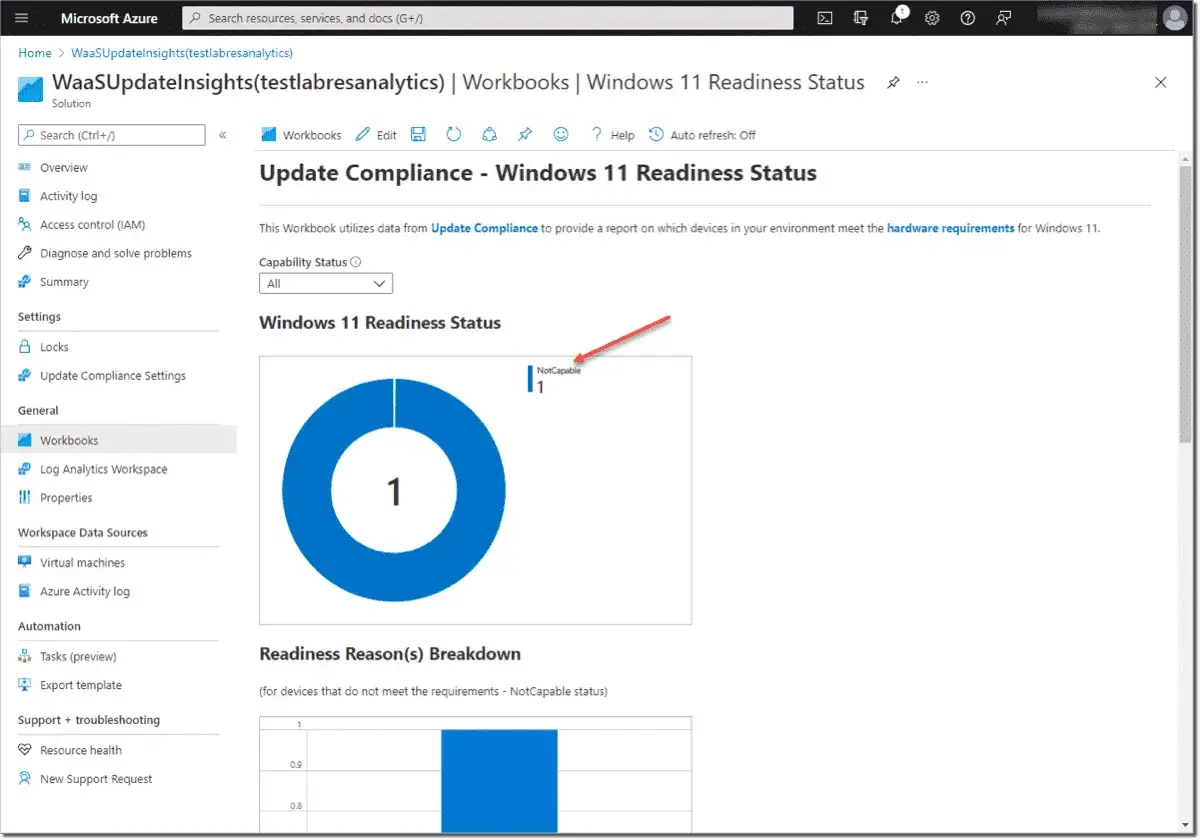Open New Support Request
Image resolution: width=1200 pixels, height=840 pixels.
96,779
